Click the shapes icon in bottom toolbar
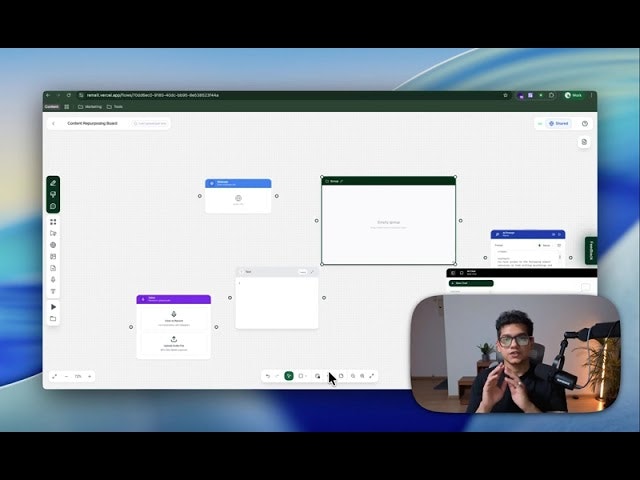The image size is (640, 480). [318, 376]
